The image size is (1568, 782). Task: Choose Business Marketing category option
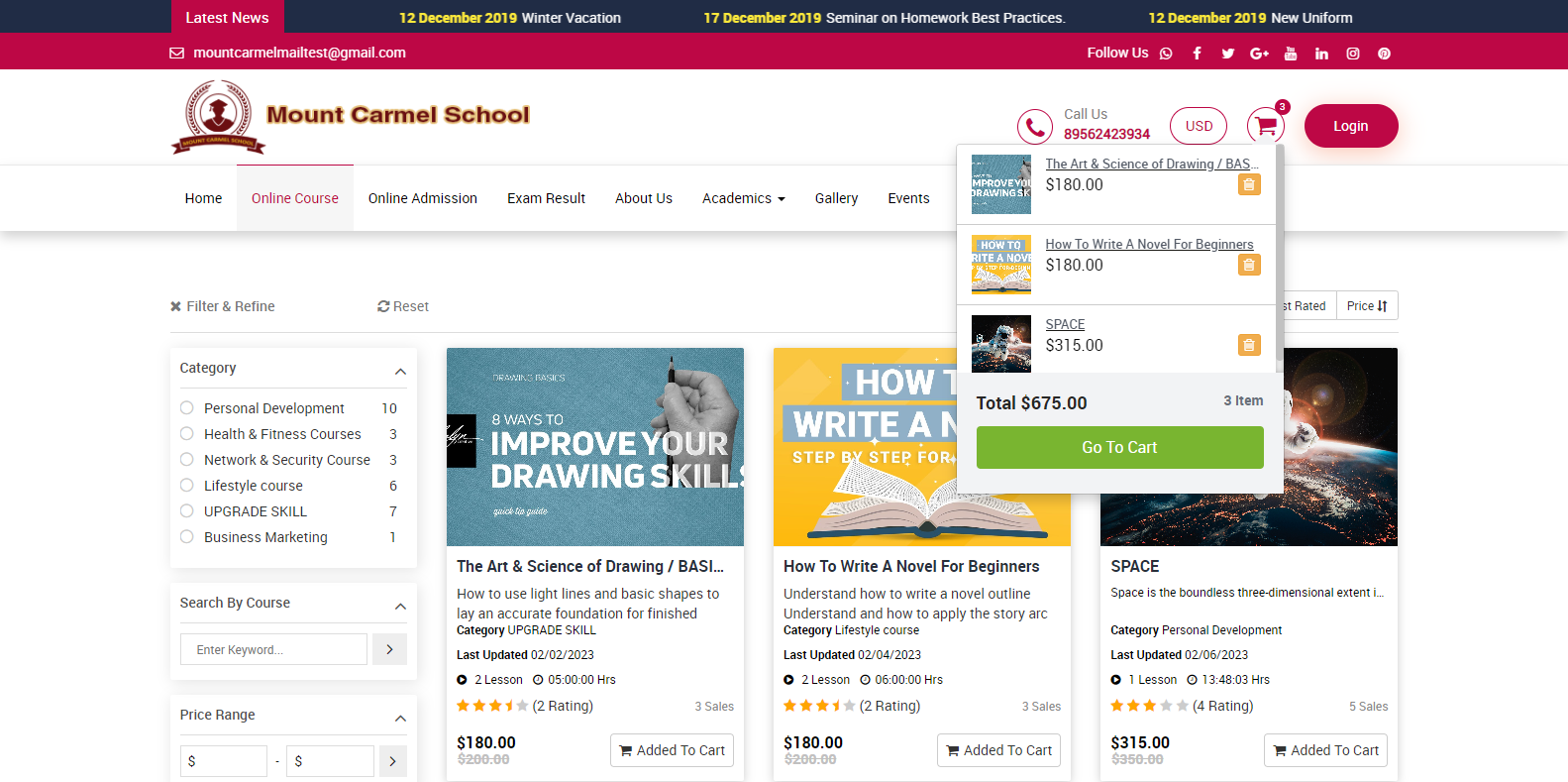tap(187, 537)
